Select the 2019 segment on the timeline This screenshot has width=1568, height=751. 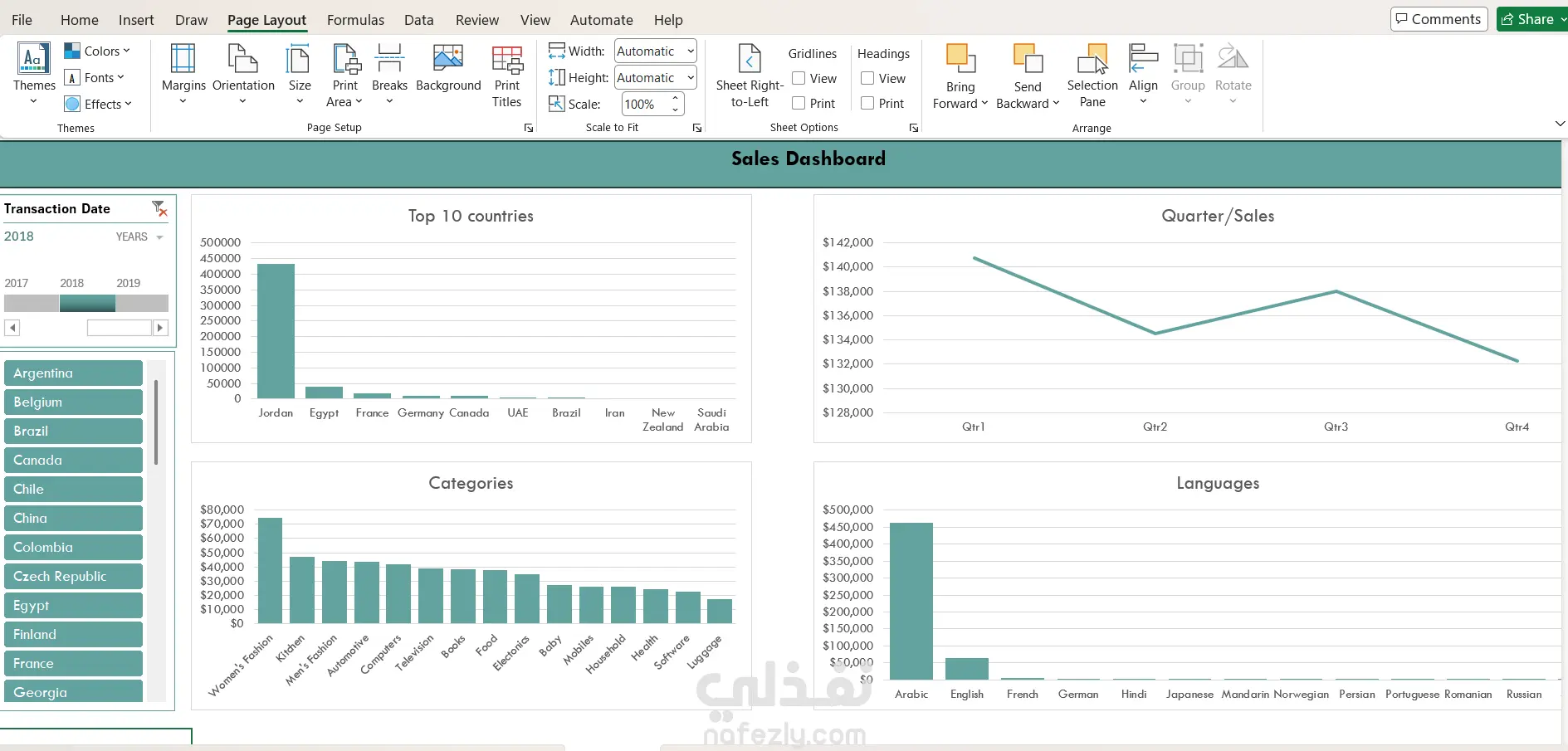142,303
